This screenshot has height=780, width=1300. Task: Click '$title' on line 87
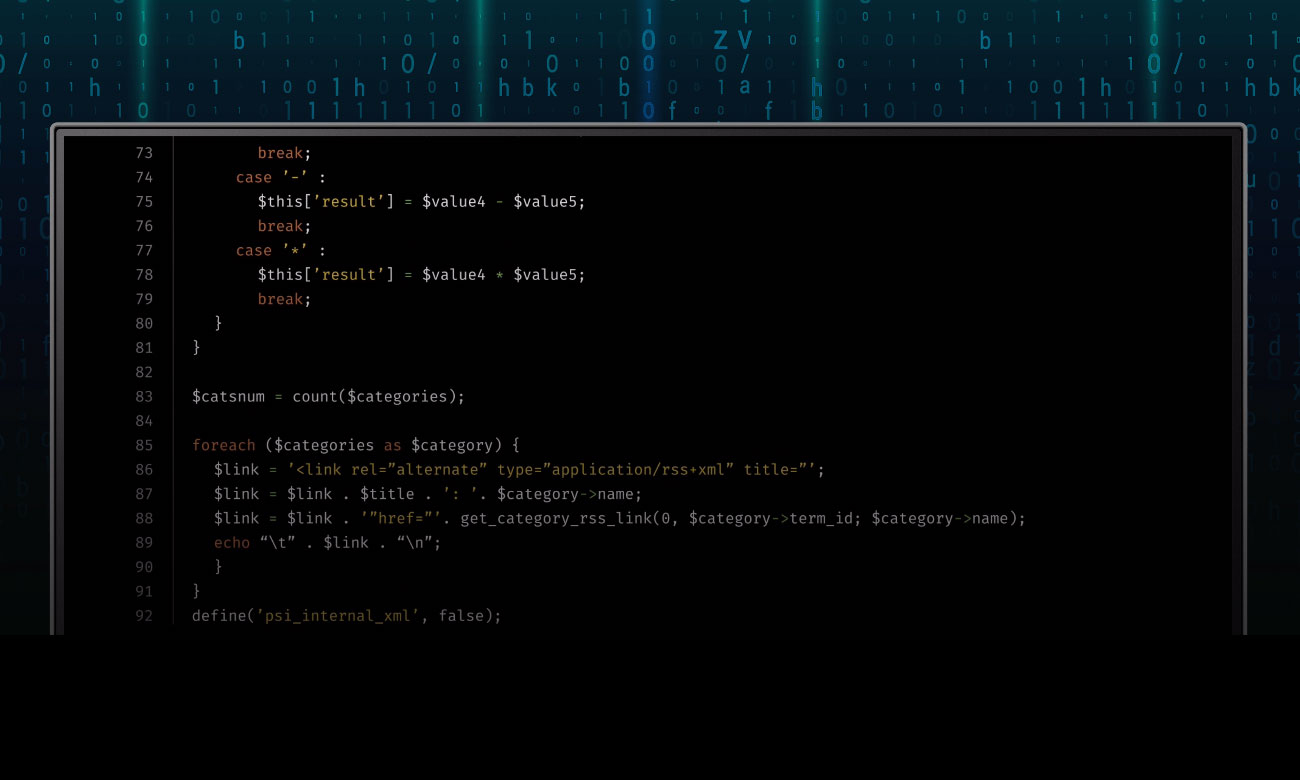387,494
